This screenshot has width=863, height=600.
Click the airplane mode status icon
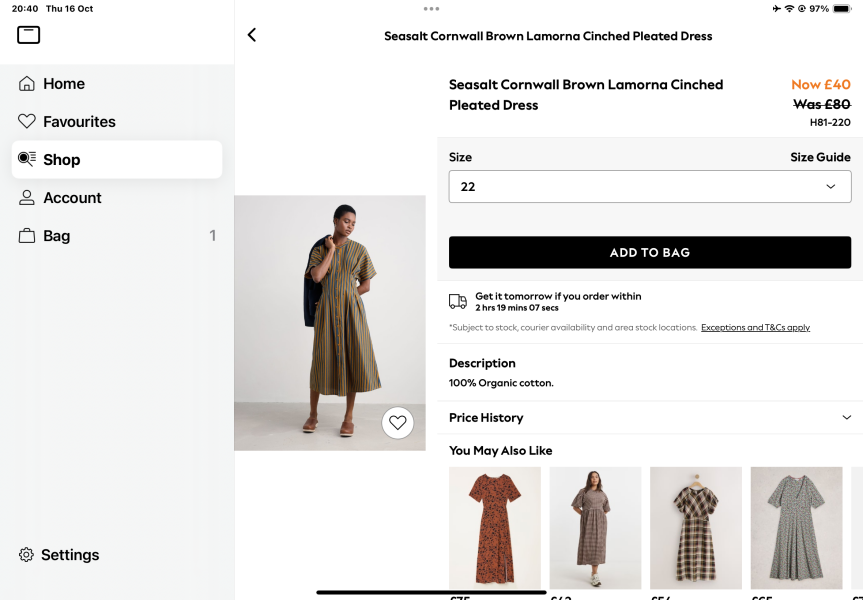tap(776, 9)
